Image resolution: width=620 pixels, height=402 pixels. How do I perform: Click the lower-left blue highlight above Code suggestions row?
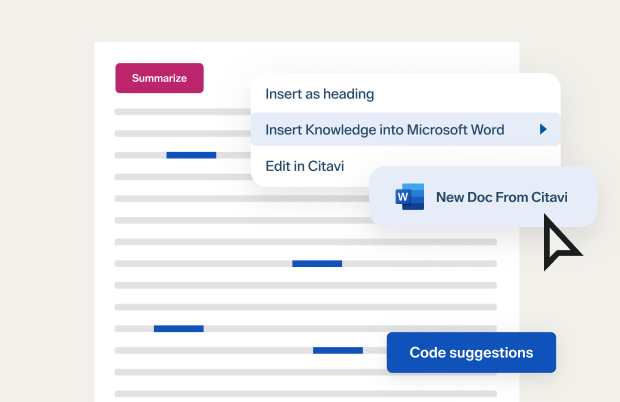(x=178, y=328)
